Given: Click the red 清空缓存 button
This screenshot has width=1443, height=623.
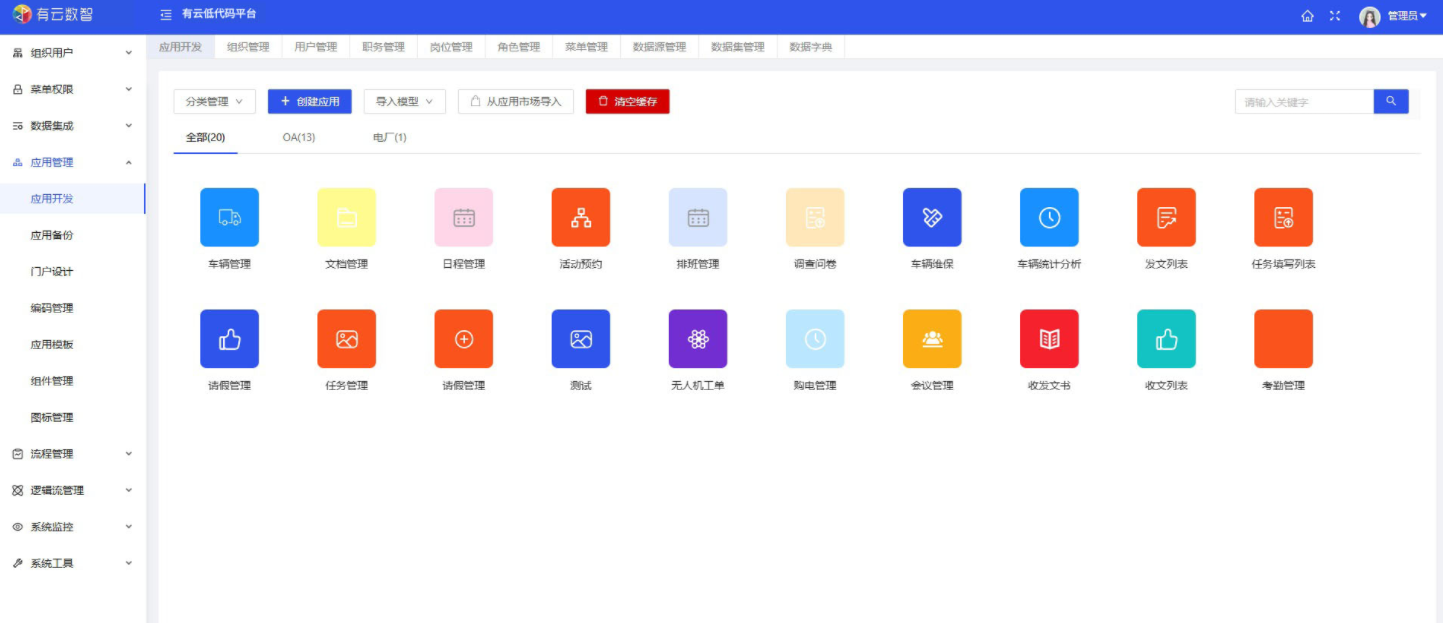Looking at the screenshot, I should [x=627, y=102].
